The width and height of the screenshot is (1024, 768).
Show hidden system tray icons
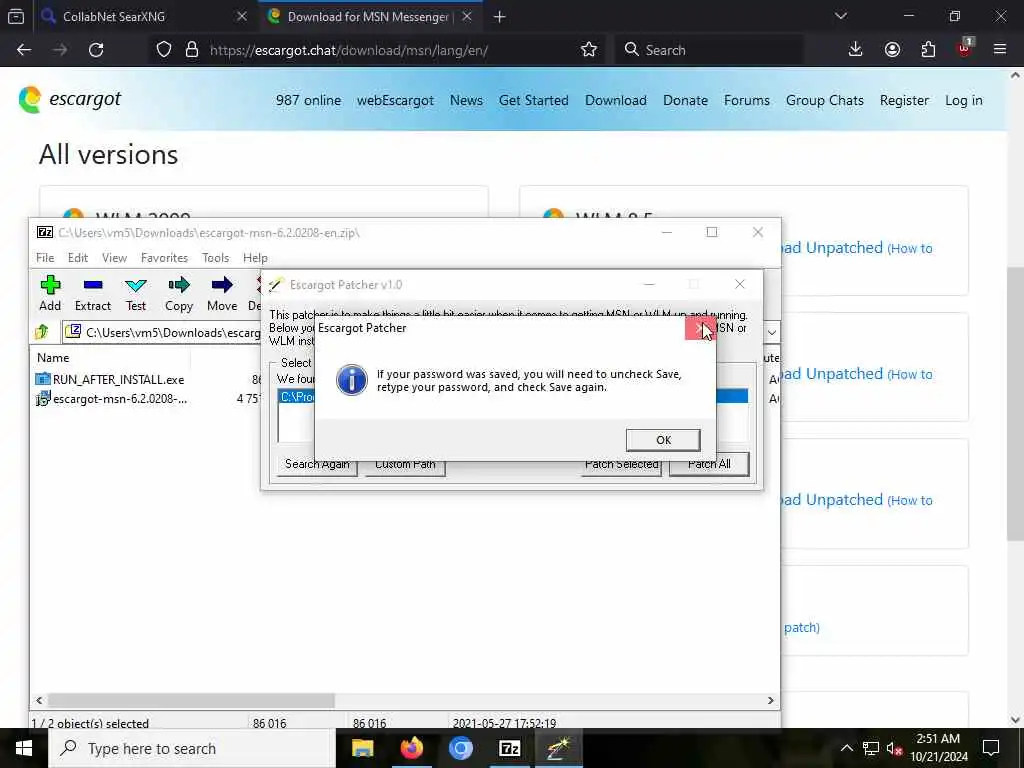pos(846,748)
